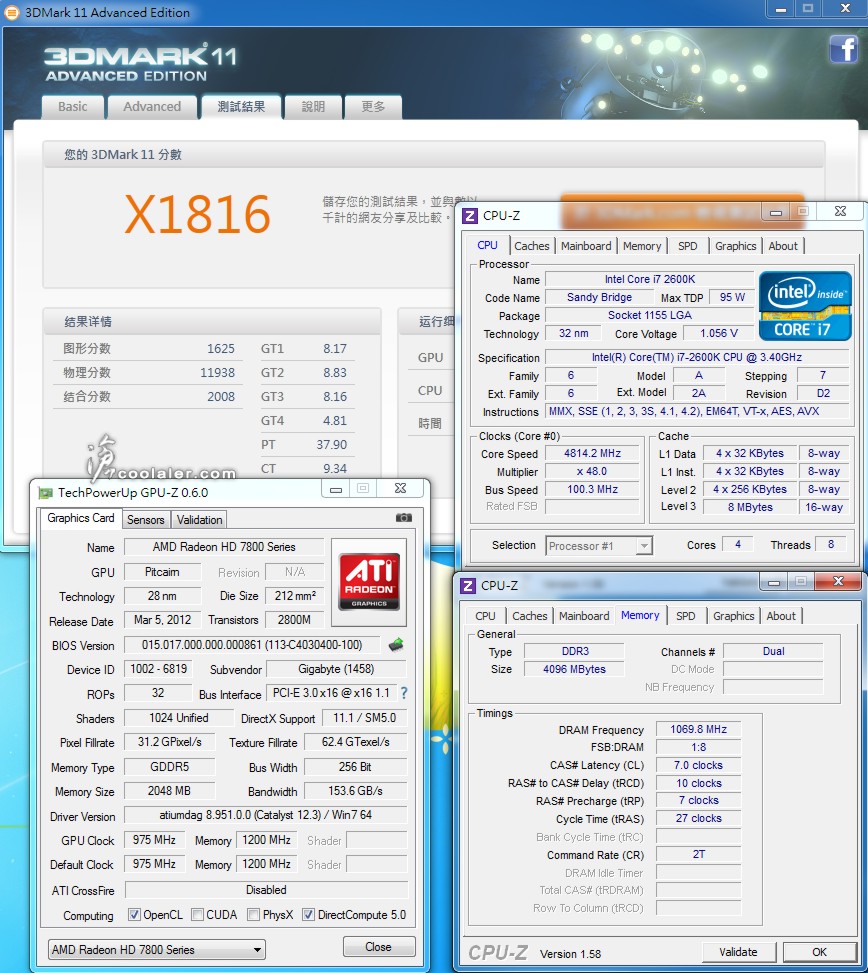
Task: Open About tab in upper CPU-Z window
Action: pyautogui.click(x=783, y=246)
